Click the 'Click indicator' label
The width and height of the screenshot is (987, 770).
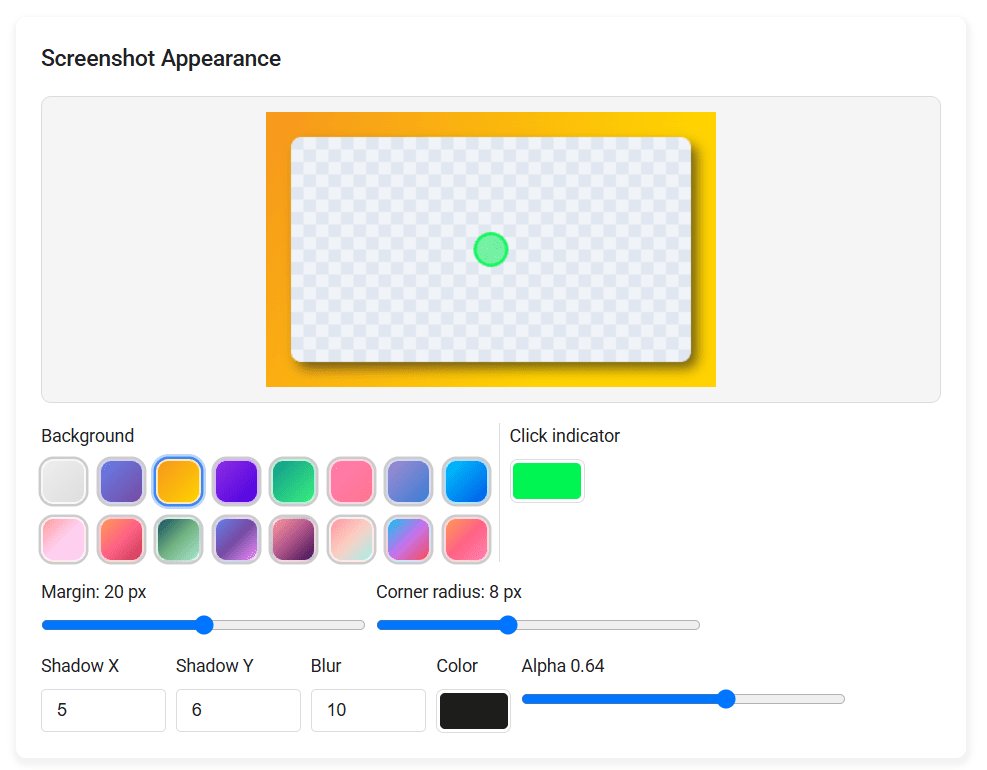click(565, 436)
